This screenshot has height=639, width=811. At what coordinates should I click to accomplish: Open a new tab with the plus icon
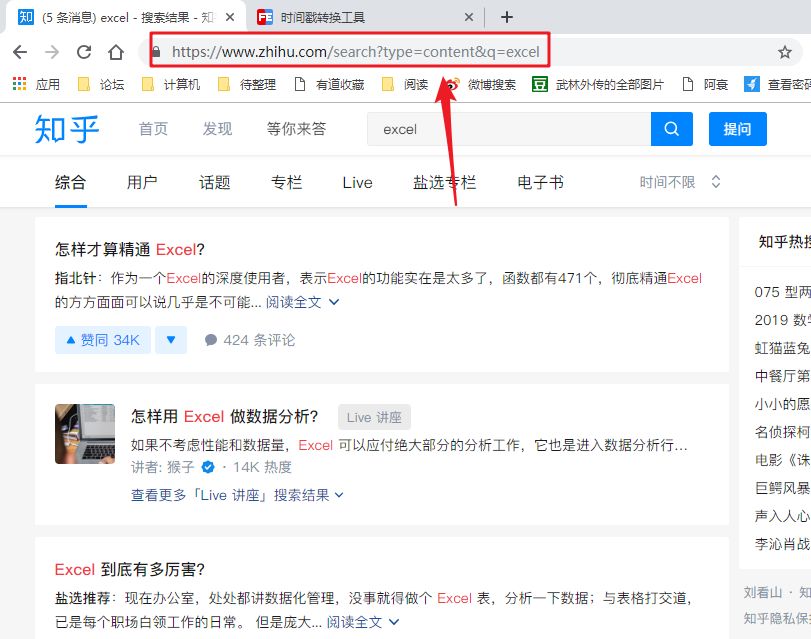pyautogui.click(x=506, y=17)
